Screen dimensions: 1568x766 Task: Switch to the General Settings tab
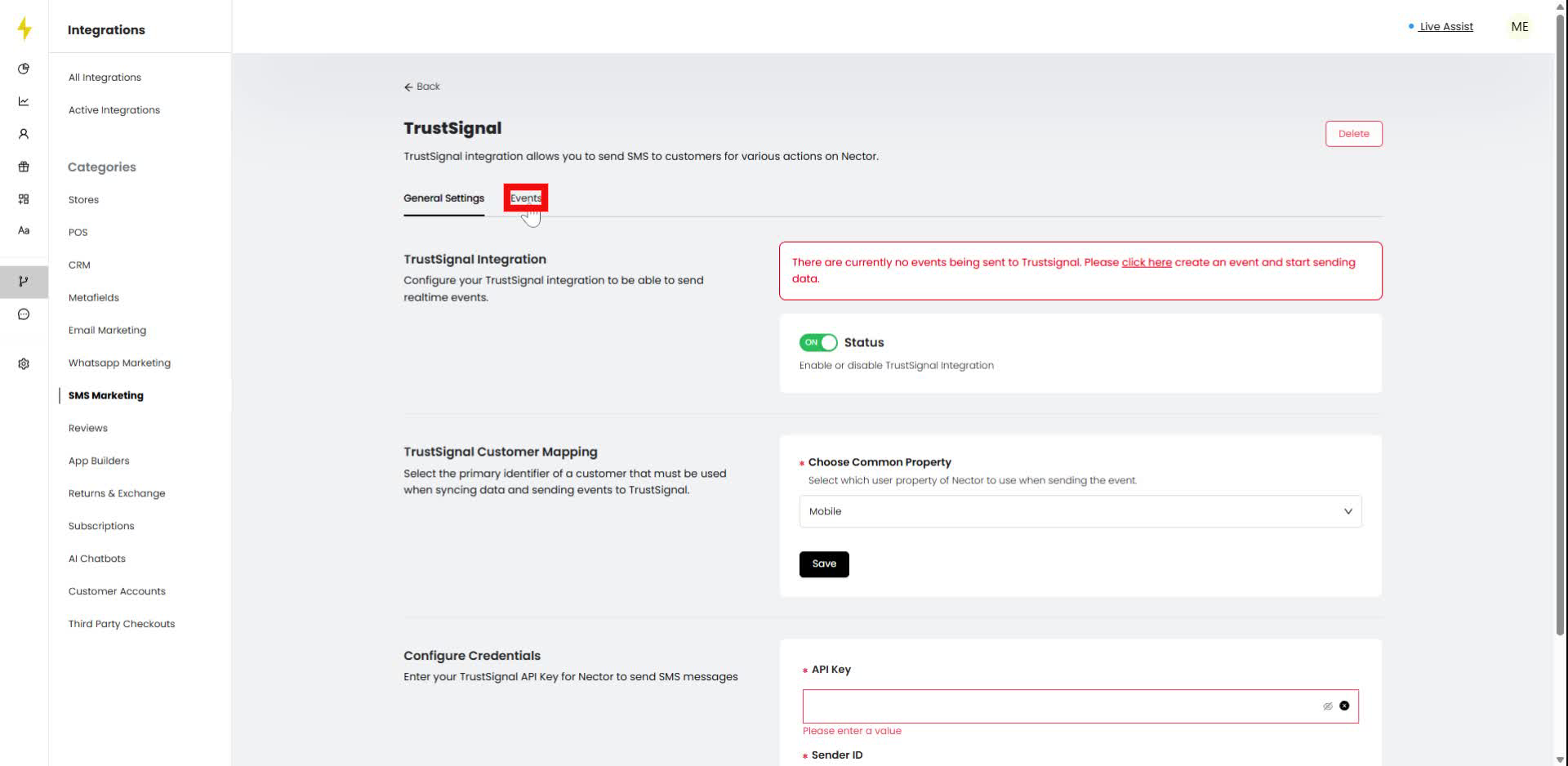(443, 198)
